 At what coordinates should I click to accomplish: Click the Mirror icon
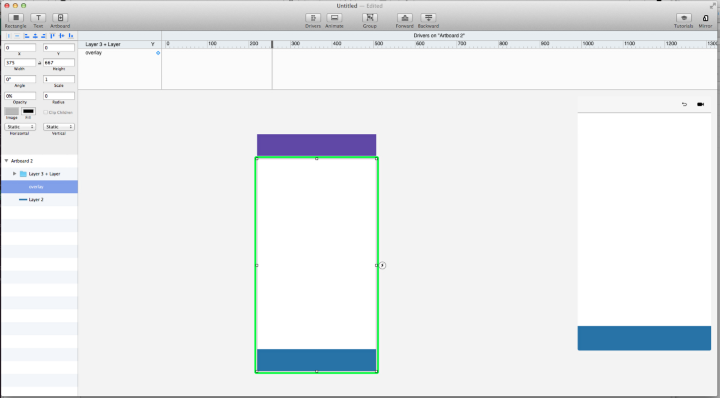click(705, 18)
